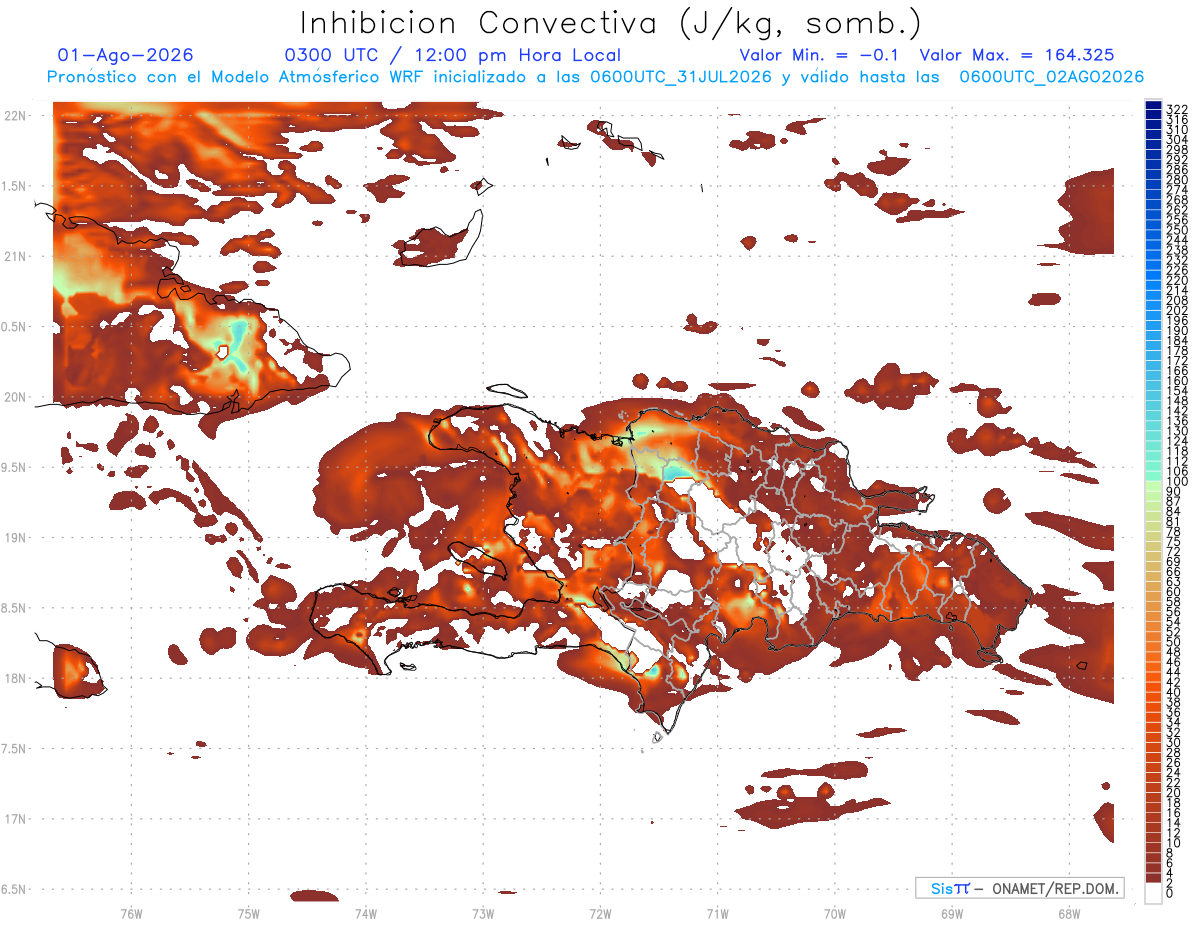Click the '74W' longitude label

365,913
